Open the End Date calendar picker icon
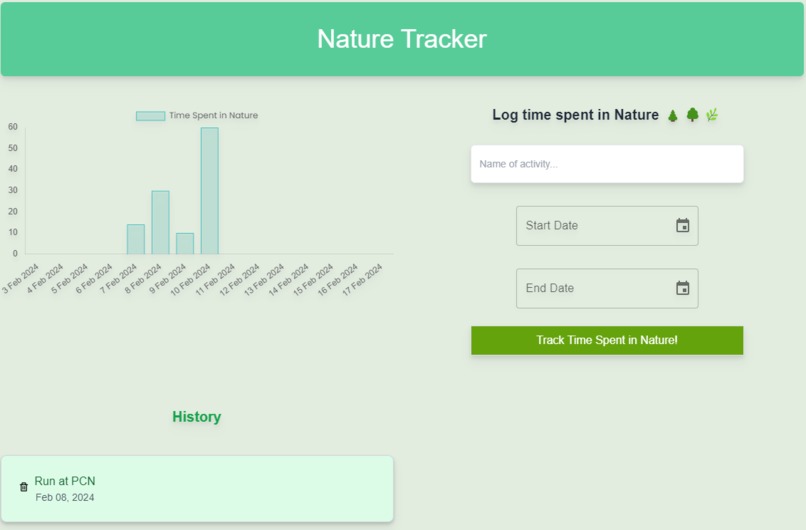 click(682, 288)
